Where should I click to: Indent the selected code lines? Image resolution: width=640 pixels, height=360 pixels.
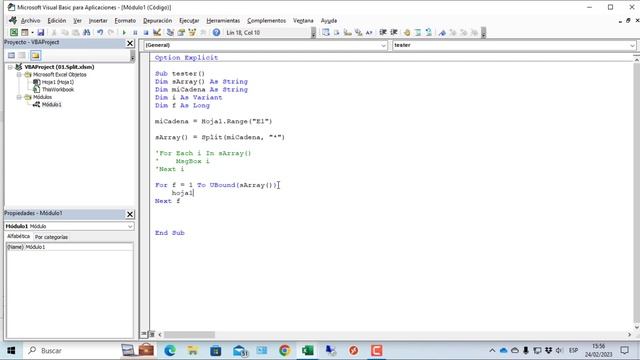pyautogui.click(x=383, y=32)
